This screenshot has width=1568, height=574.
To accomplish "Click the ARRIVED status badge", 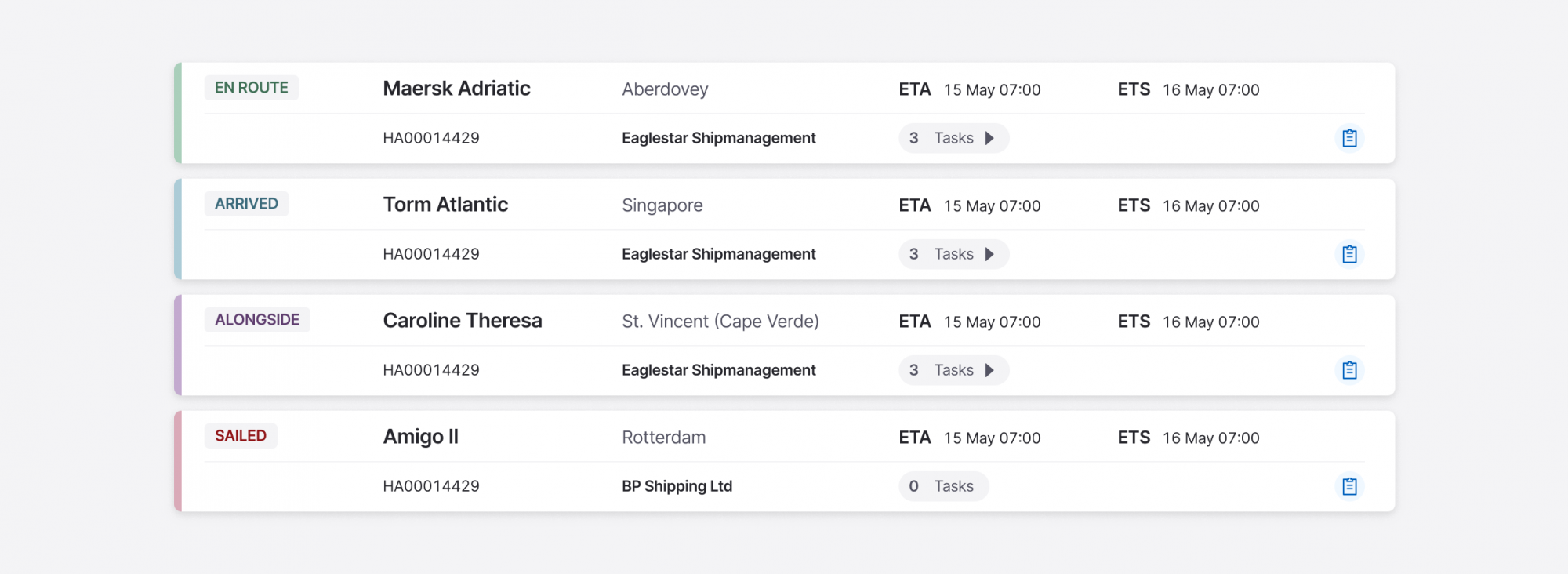I will click(246, 204).
